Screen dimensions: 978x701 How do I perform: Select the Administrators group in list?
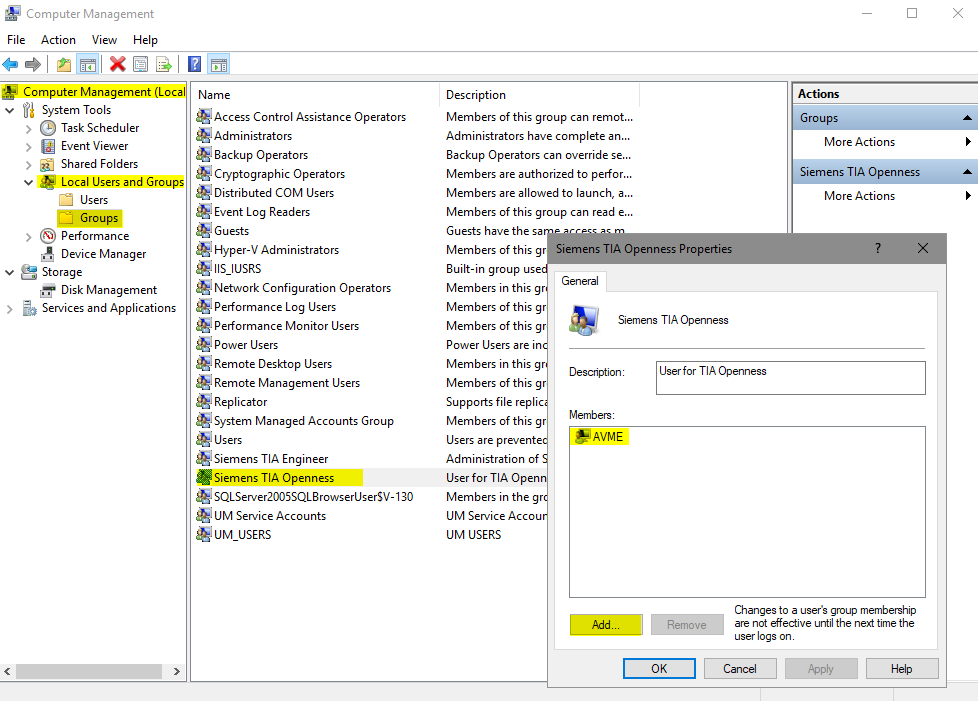[x=253, y=136]
